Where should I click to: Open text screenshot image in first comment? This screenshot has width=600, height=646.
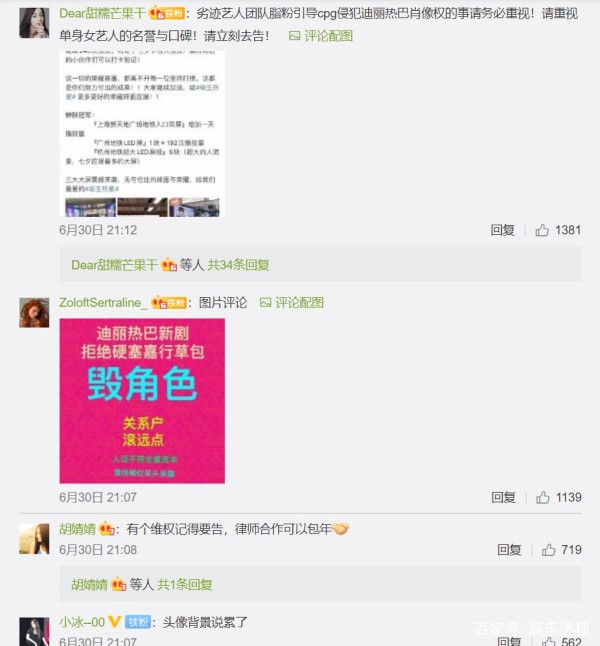tap(142, 134)
